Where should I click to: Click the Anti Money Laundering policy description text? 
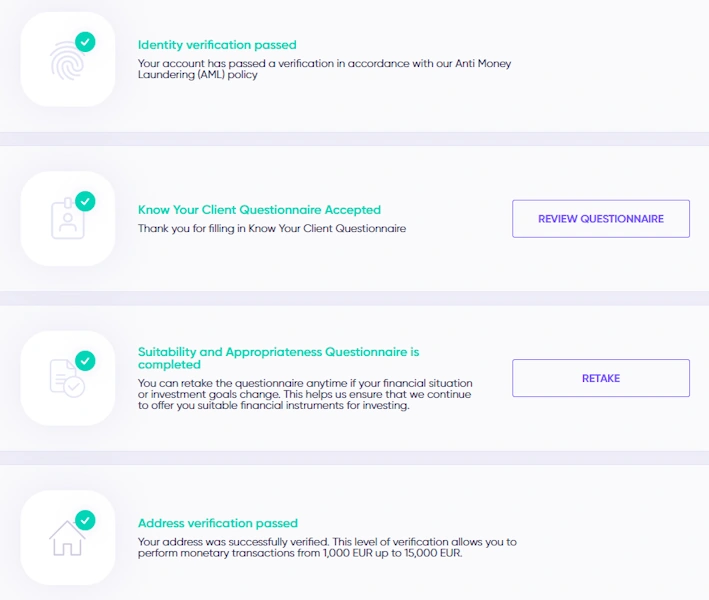[324, 69]
